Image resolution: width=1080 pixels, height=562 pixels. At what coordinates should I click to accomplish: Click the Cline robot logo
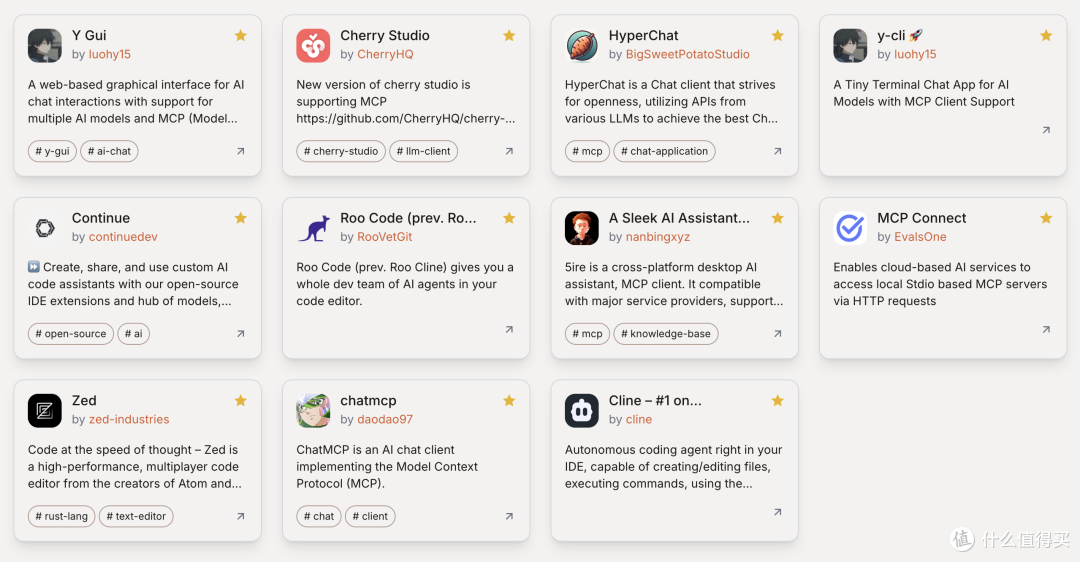coord(582,410)
